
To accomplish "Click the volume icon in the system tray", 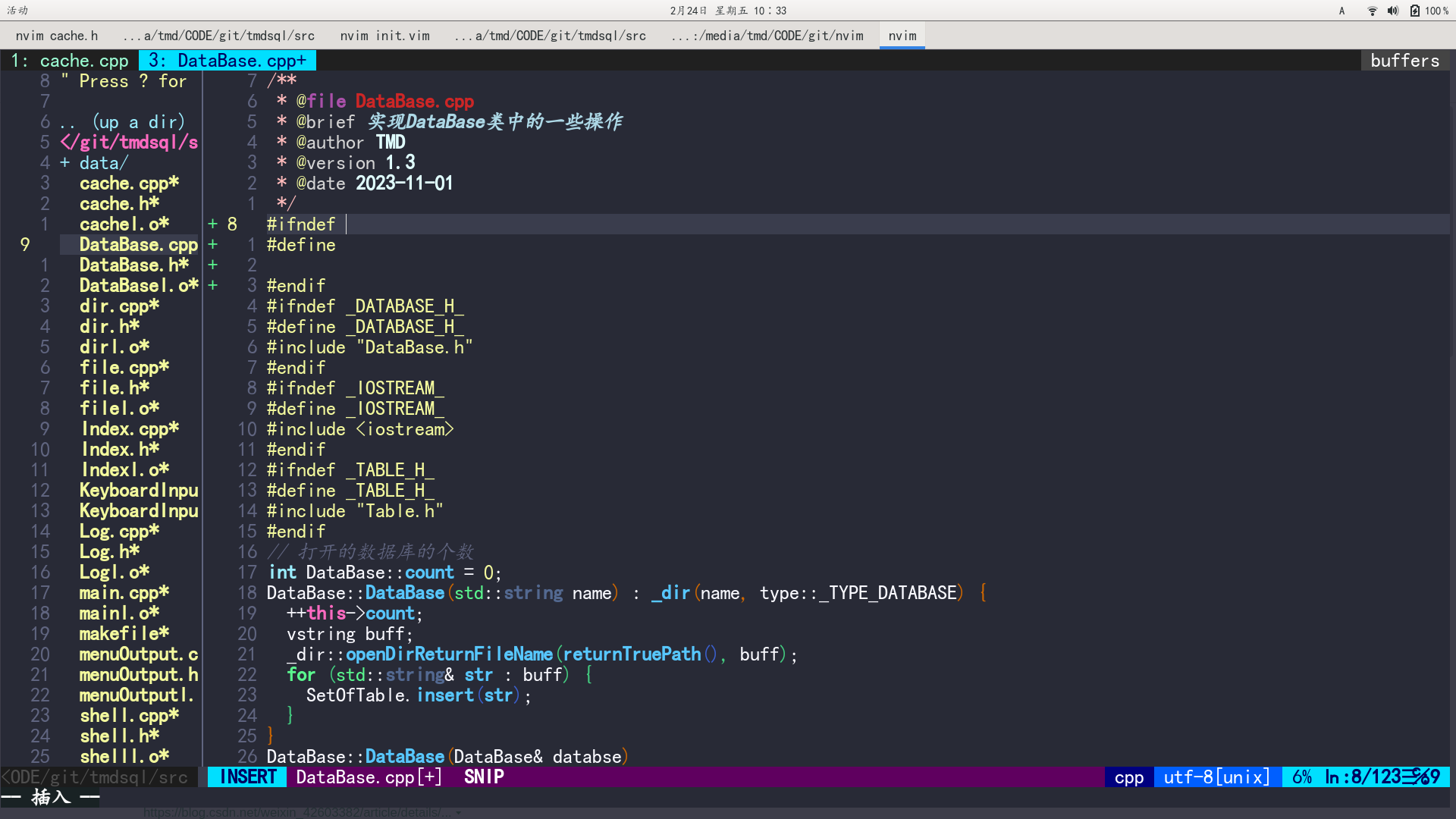I will coord(1392,11).
